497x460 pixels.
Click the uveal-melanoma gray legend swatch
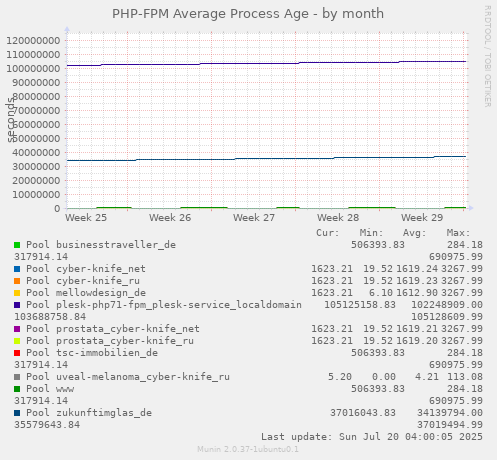[17, 377]
